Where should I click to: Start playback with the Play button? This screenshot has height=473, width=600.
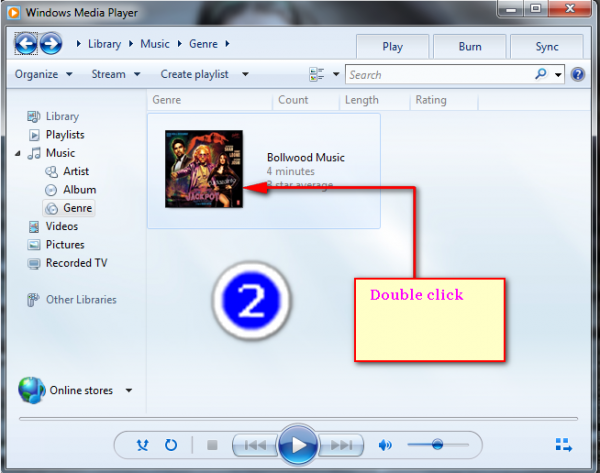click(298, 445)
